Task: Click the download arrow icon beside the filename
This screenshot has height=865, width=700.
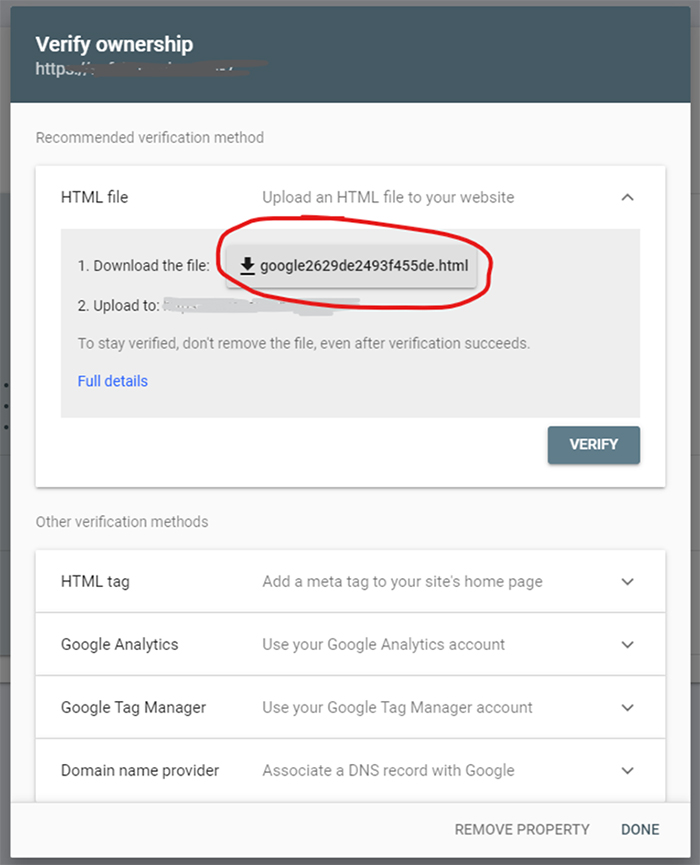Action: 247,266
